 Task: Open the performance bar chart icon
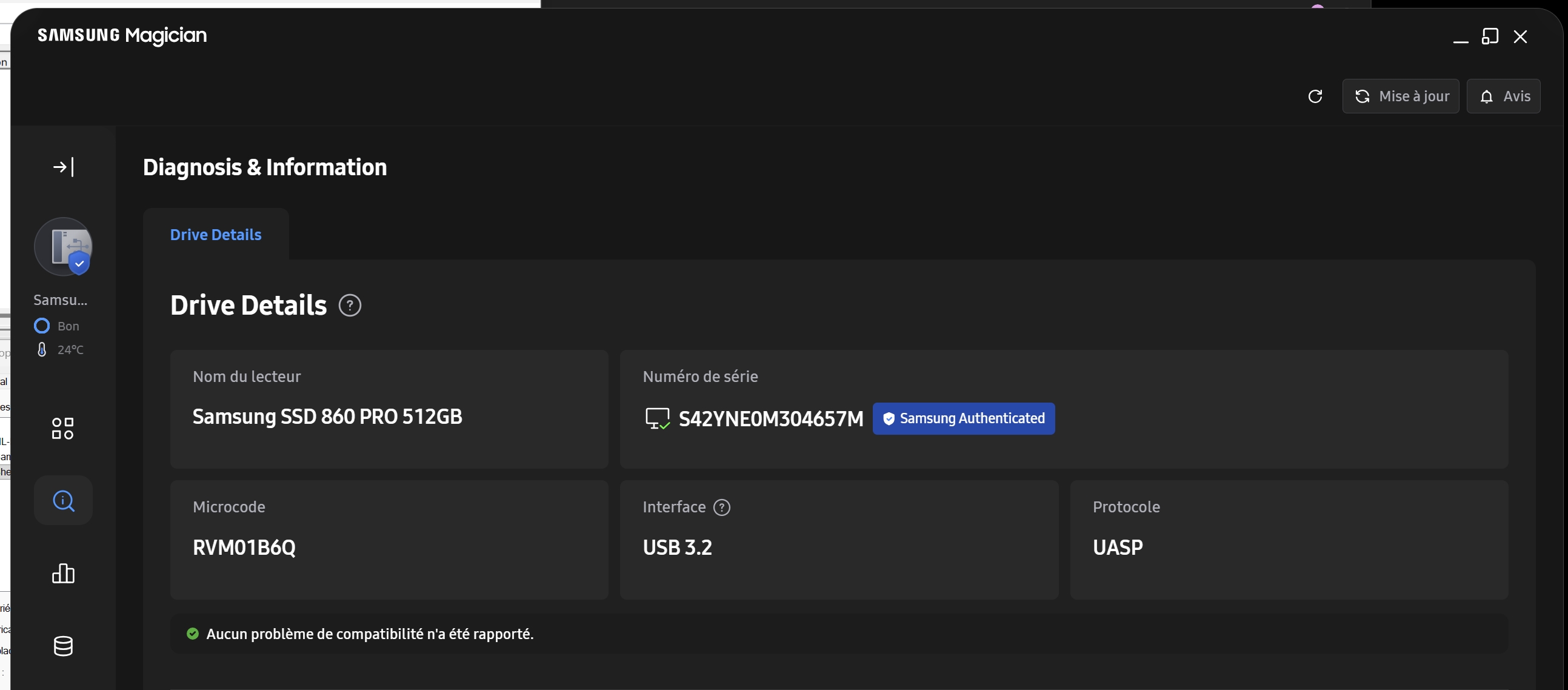click(63, 573)
